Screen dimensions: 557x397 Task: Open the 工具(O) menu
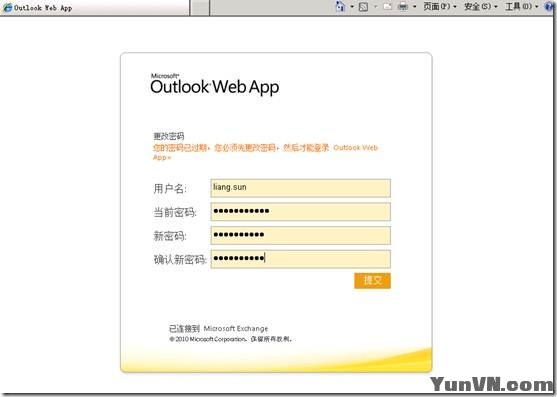coord(521,6)
